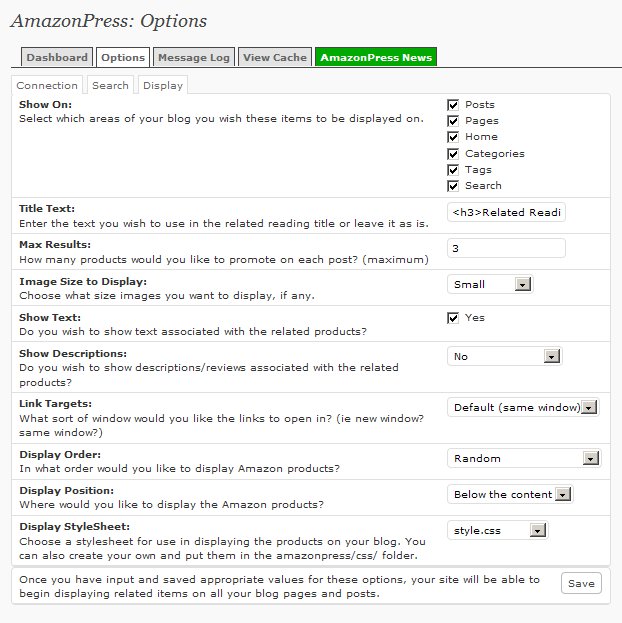Expand the Display Position dropdown

510,494
